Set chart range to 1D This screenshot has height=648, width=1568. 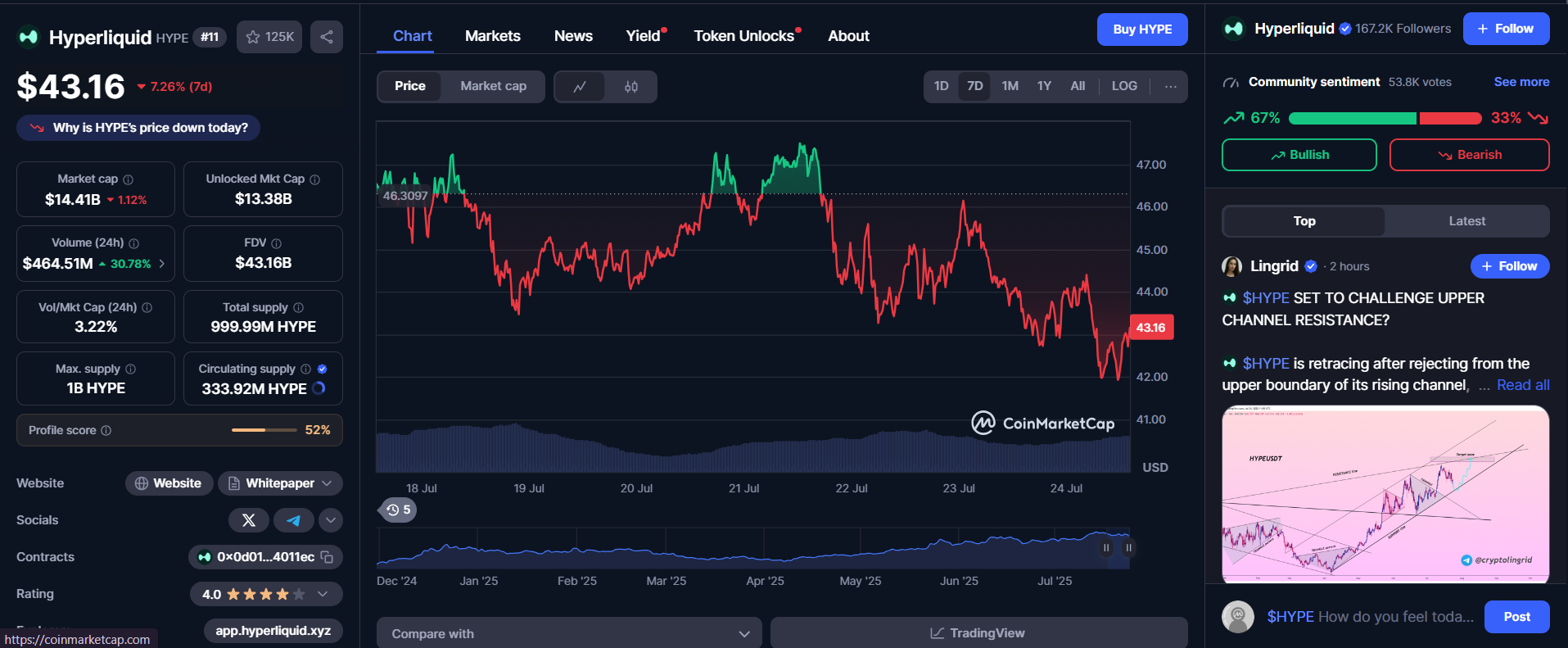942,86
